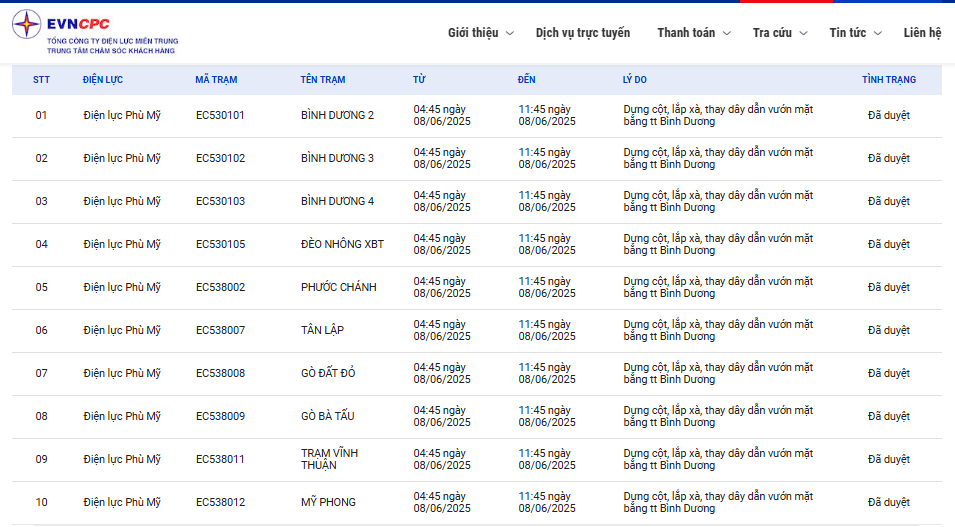This screenshot has width=955, height=527.
Task: Expand the Tin tức dropdown chevron
Action: tap(878, 33)
